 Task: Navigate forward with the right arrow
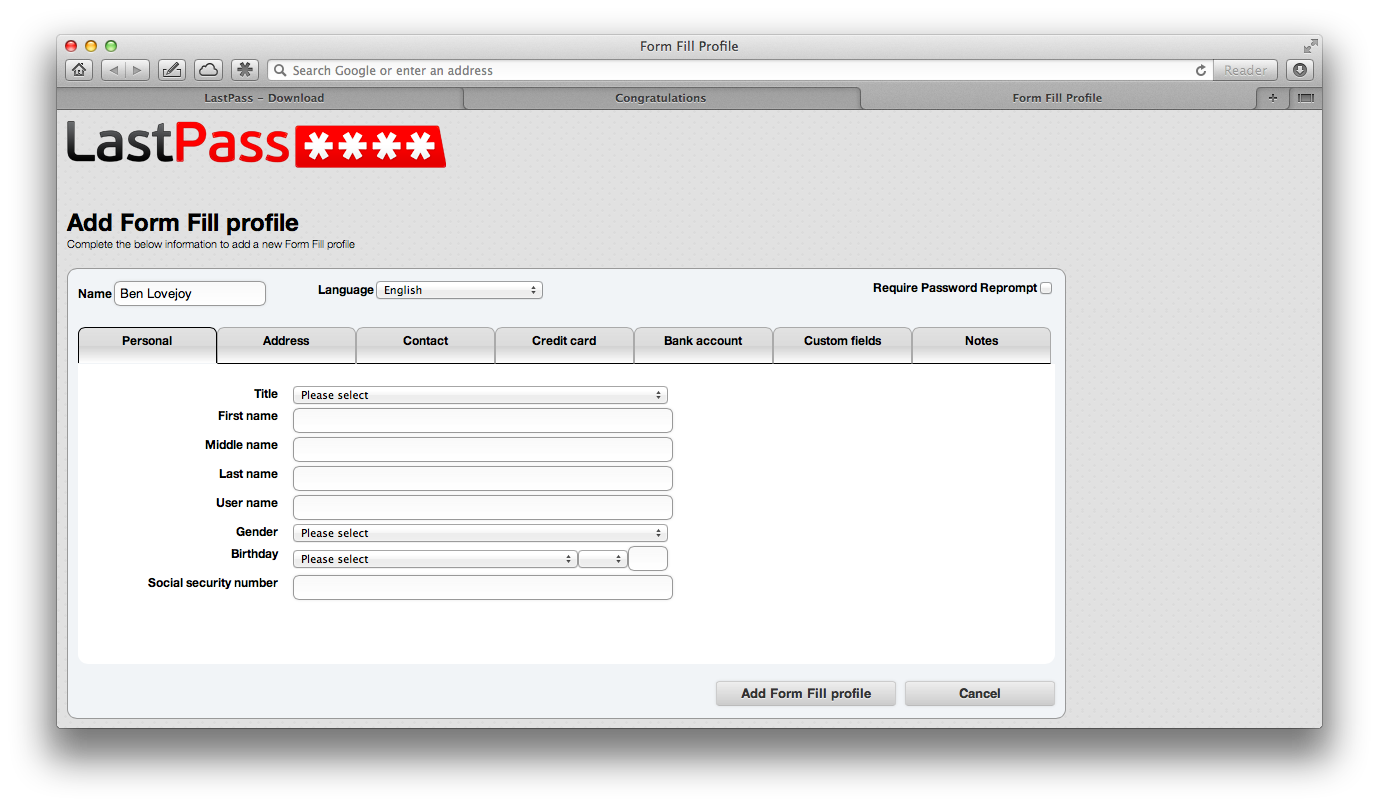click(x=138, y=70)
